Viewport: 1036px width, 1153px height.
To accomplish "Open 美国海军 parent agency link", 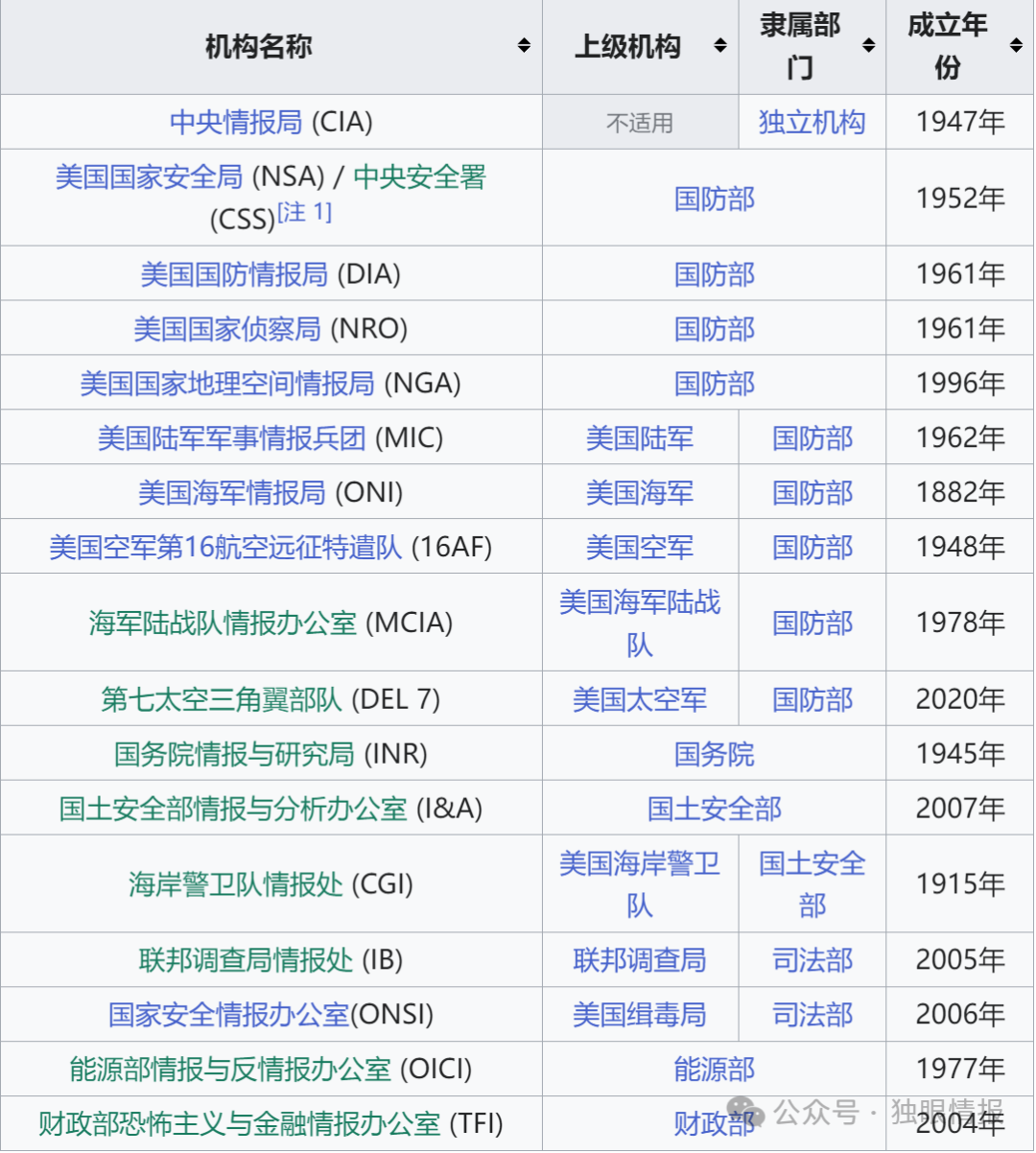I will (x=640, y=493).
